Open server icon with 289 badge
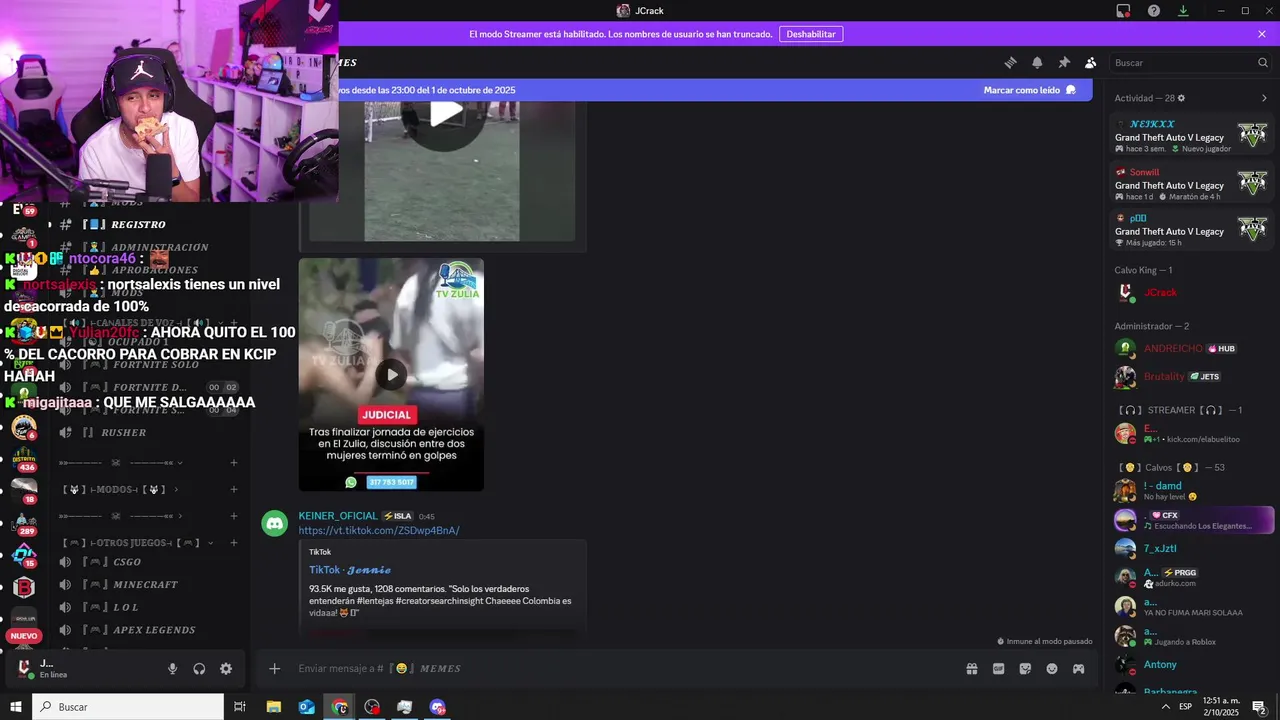The width and height of the screenshot is (1280, 720). pyautogui.click(x=24, y=523)
